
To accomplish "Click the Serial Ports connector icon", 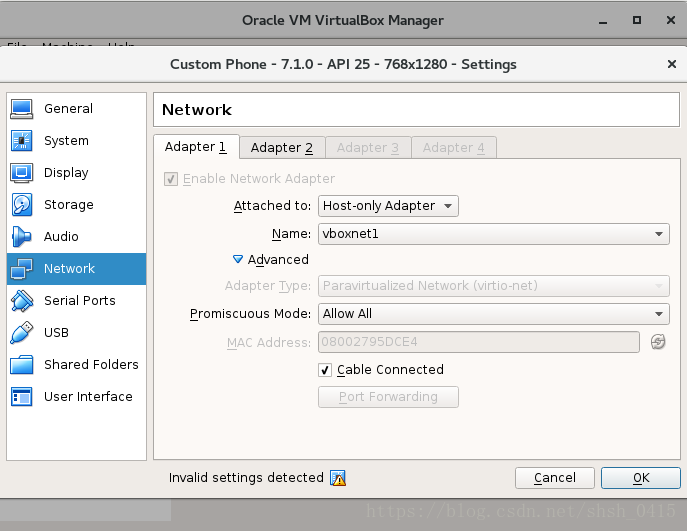I will 21,301.
